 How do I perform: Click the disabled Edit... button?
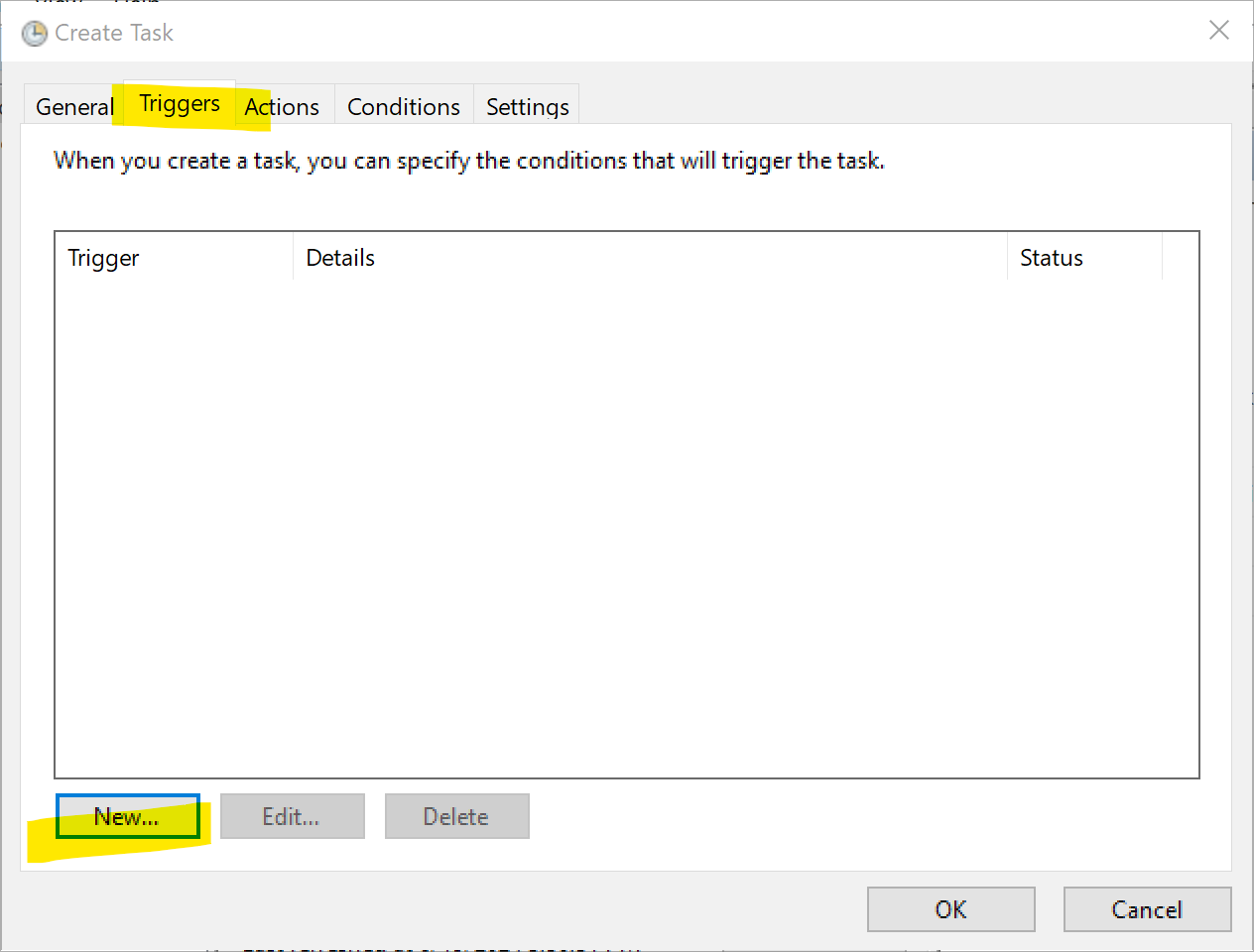292,816
